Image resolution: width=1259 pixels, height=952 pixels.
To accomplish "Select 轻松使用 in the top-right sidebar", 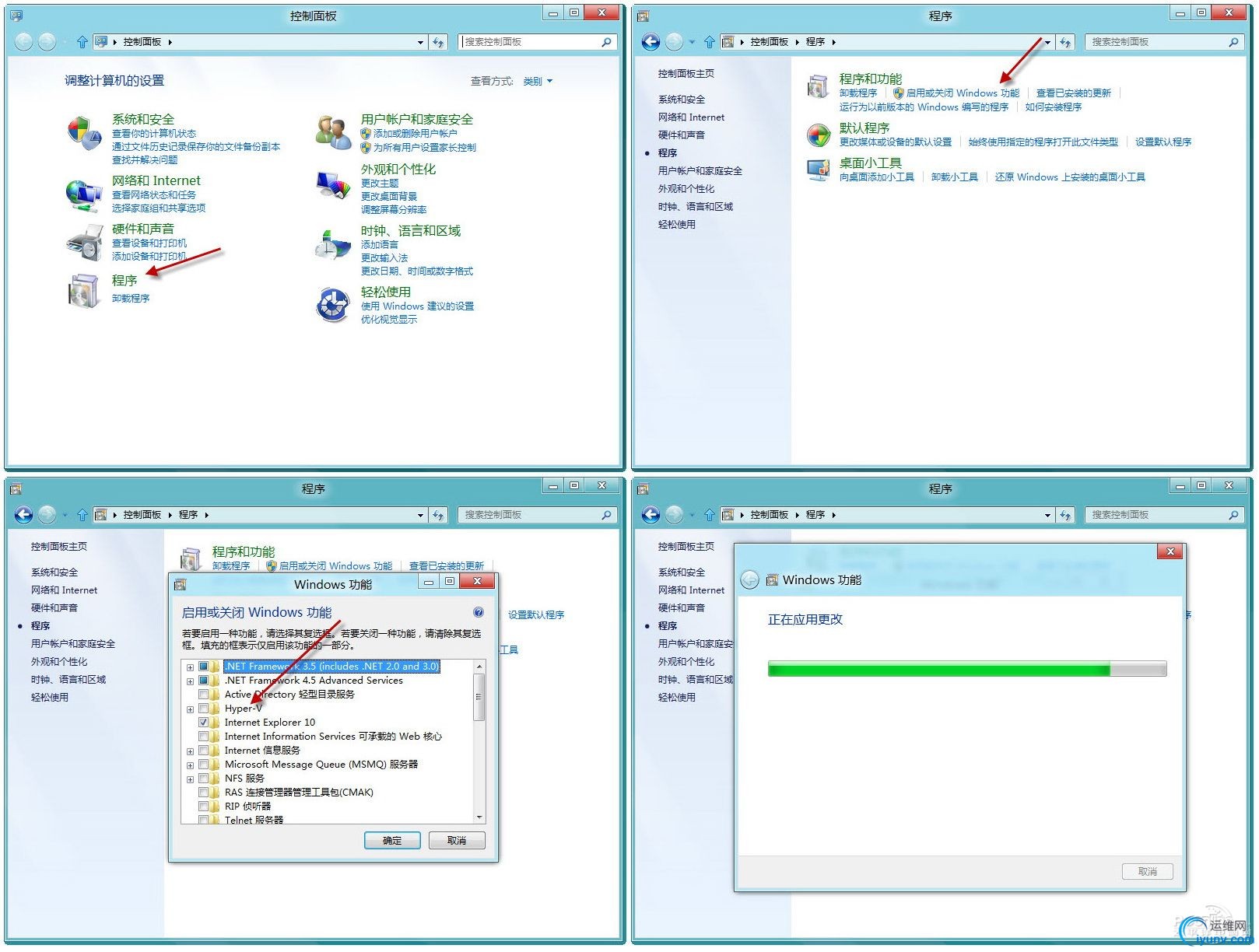I will coord(676,225).
